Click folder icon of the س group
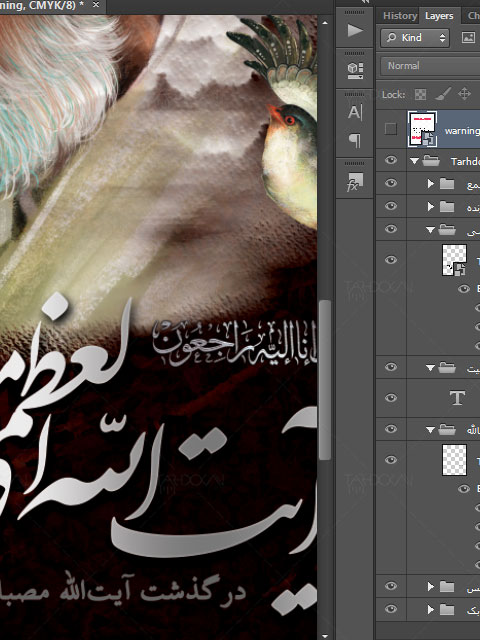The image size is (480, 640). 447,587
